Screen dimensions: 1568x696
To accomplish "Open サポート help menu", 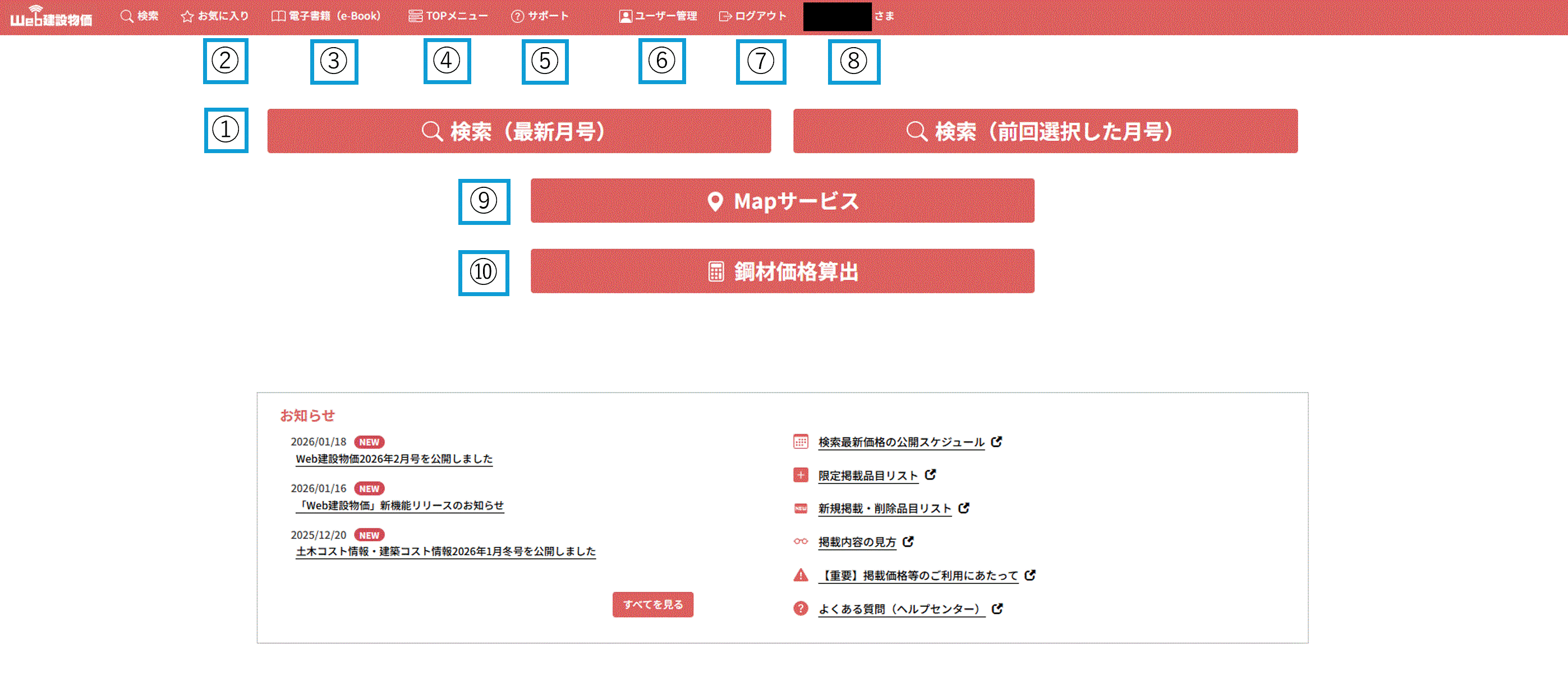I will (x=540, y=16).
